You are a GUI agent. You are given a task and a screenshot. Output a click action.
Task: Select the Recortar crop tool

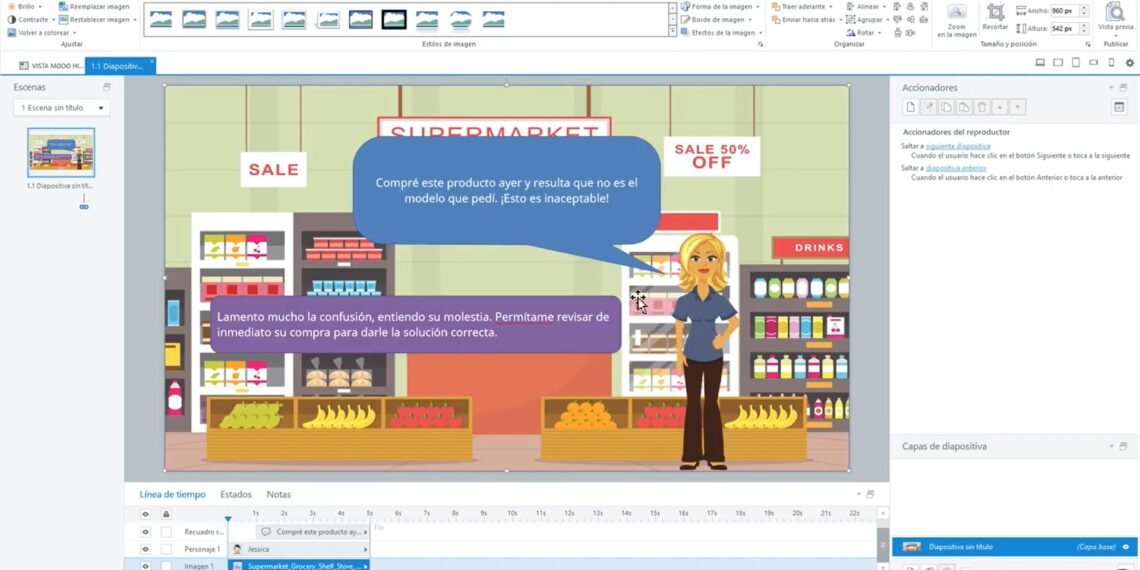[x=995, y=17]
